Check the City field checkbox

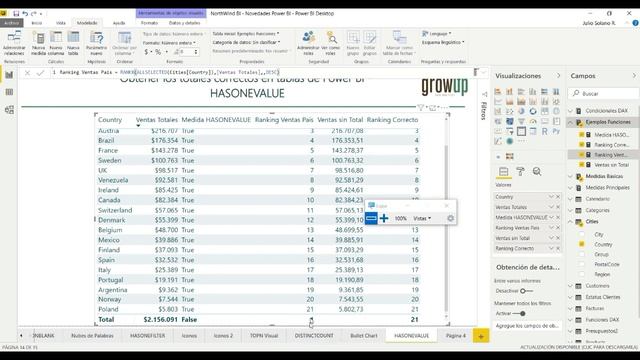[x=582, y=234]
